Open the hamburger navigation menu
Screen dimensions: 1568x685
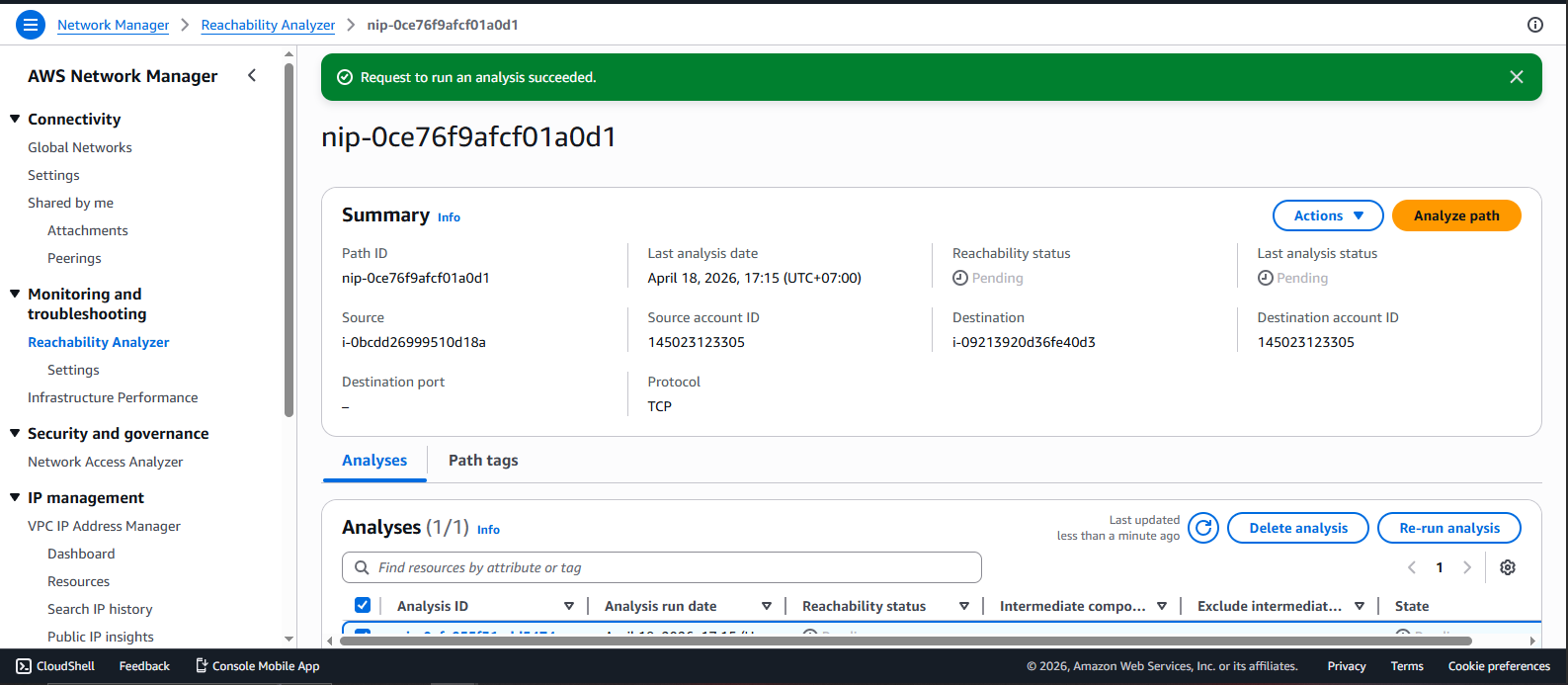(x=31, y=25)
